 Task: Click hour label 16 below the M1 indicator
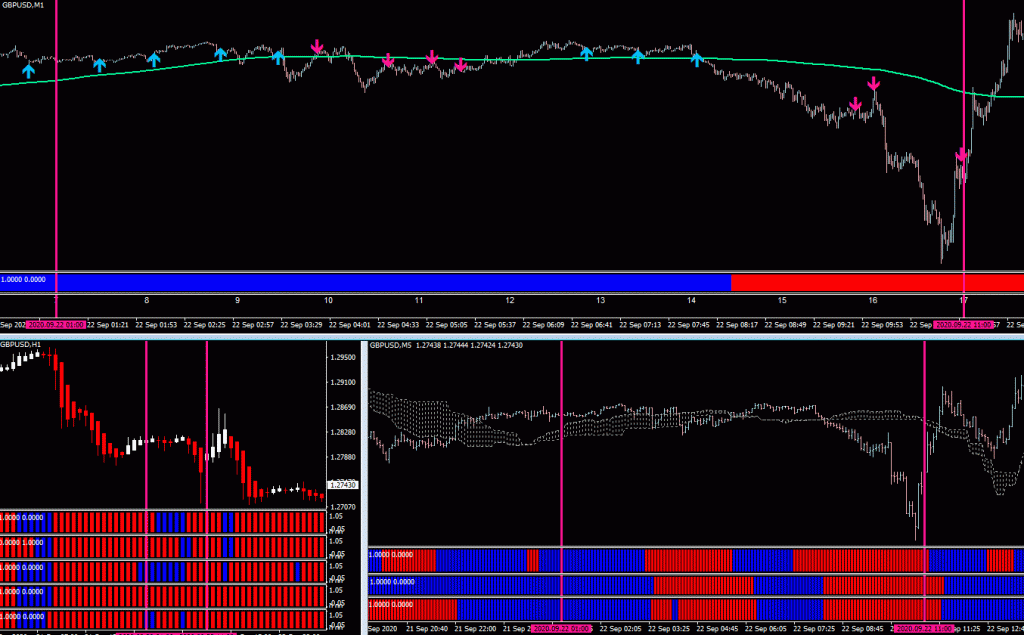872,301
